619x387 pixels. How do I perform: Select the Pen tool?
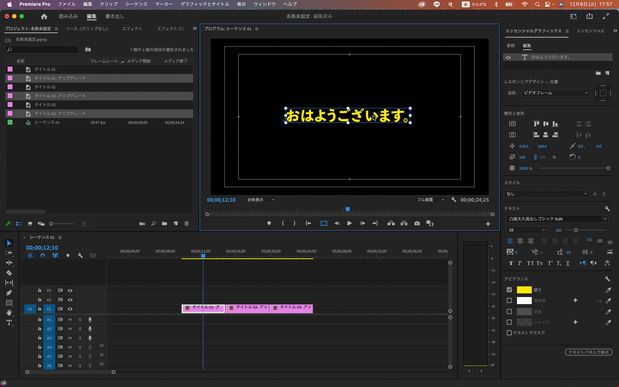pos(9,293)
